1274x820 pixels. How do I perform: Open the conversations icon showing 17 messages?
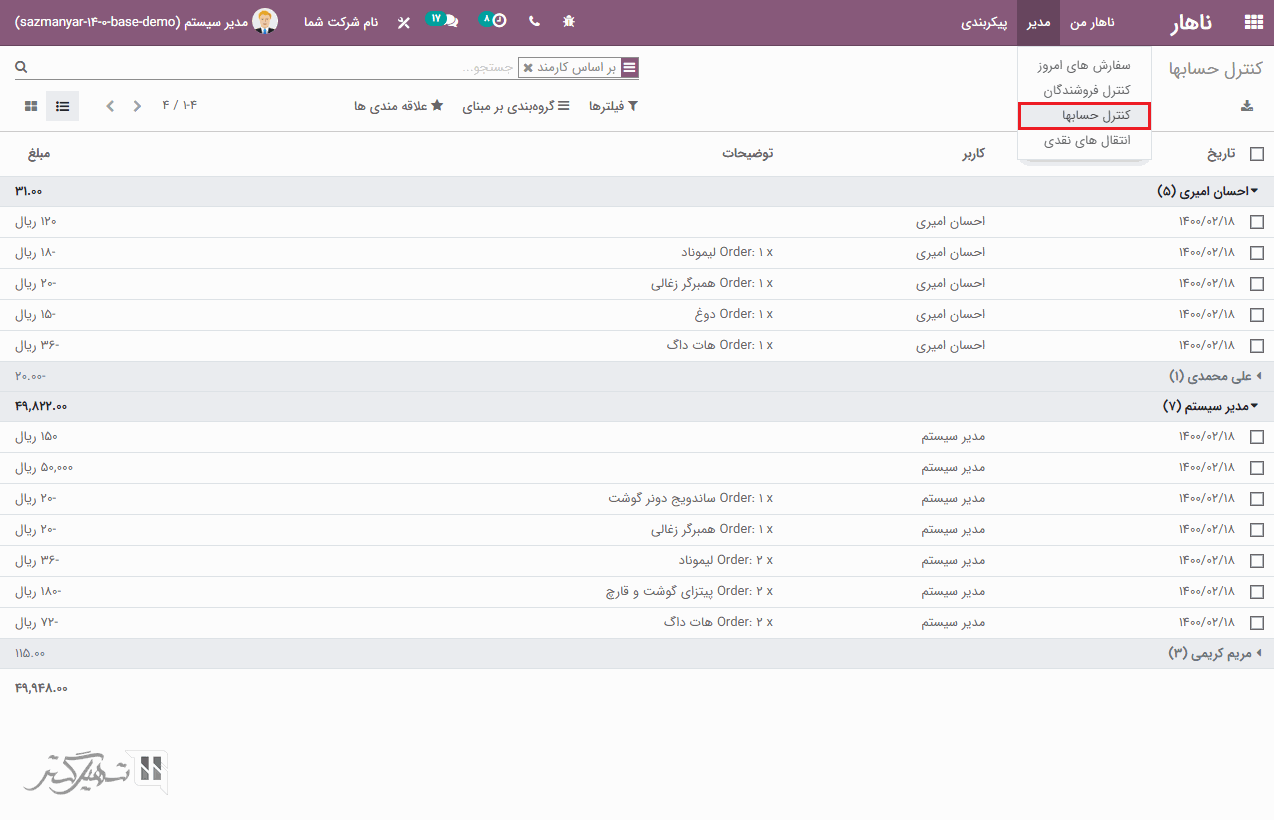click(440, 20)
